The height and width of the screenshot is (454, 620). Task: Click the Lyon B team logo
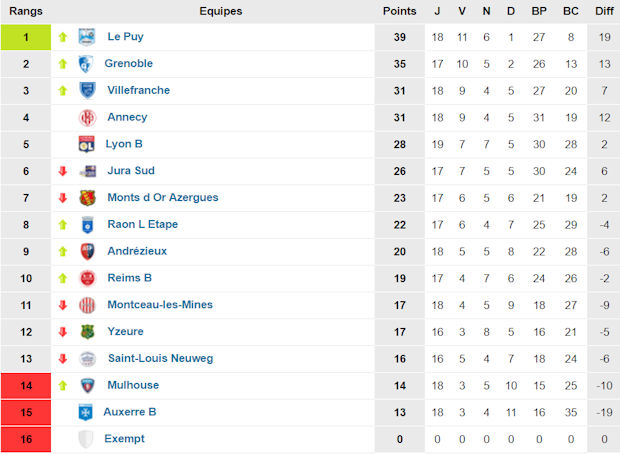[87, 144]
